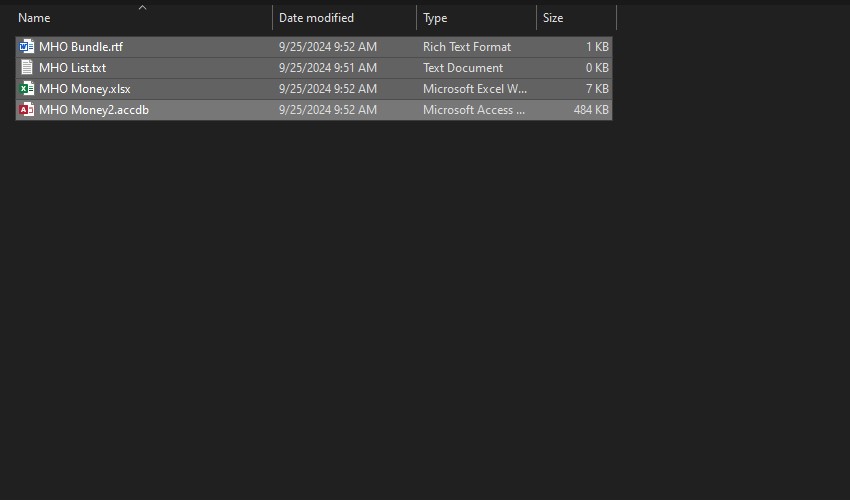Click the text document icon for MHO List.txt

point(27,68)
